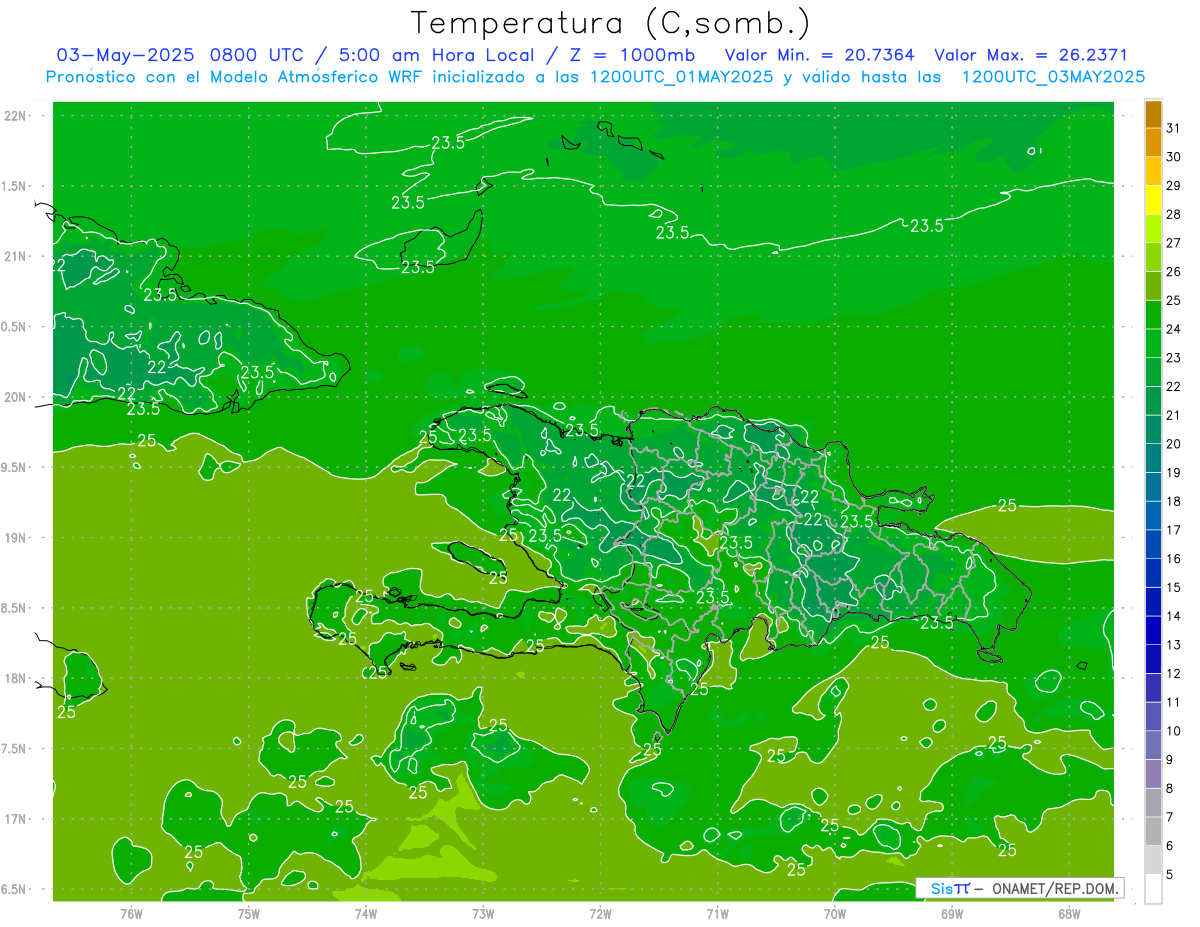Click the legend value "24"
This screenshot has height=927, width=1200.
[1174, 329]
